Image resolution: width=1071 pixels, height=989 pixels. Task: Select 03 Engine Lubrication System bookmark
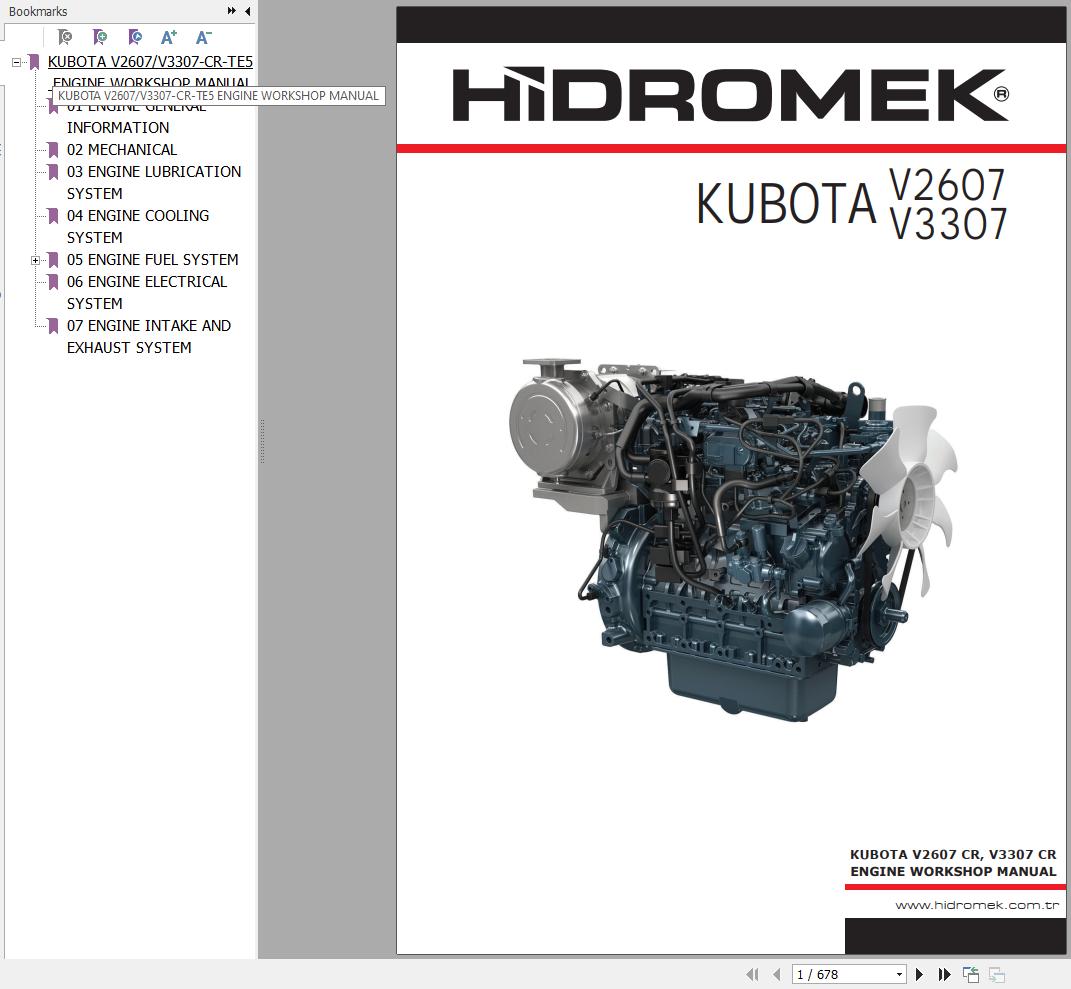click(153, 172)
